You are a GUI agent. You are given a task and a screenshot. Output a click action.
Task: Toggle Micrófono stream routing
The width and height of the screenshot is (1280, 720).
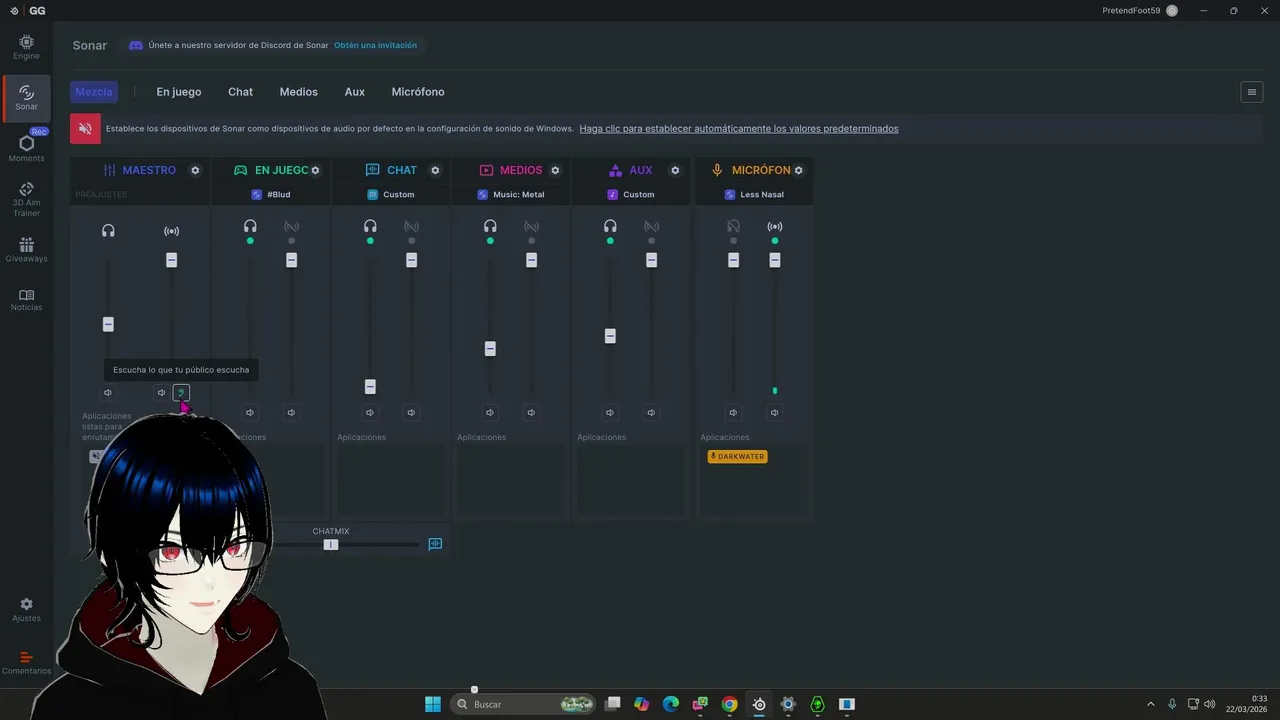coord(774,227)
